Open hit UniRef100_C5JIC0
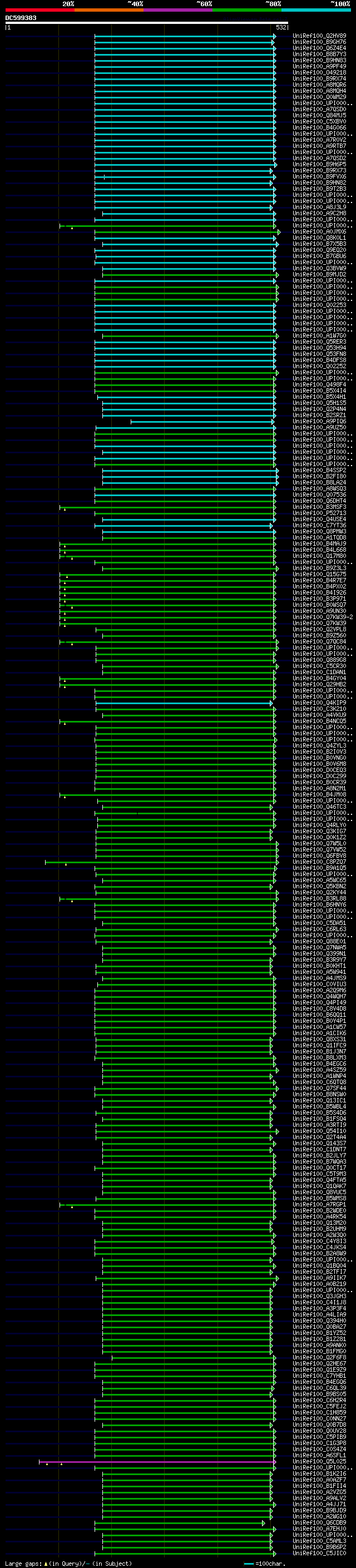Screen dimensions: 356x1568 [x=319, y=1554]
